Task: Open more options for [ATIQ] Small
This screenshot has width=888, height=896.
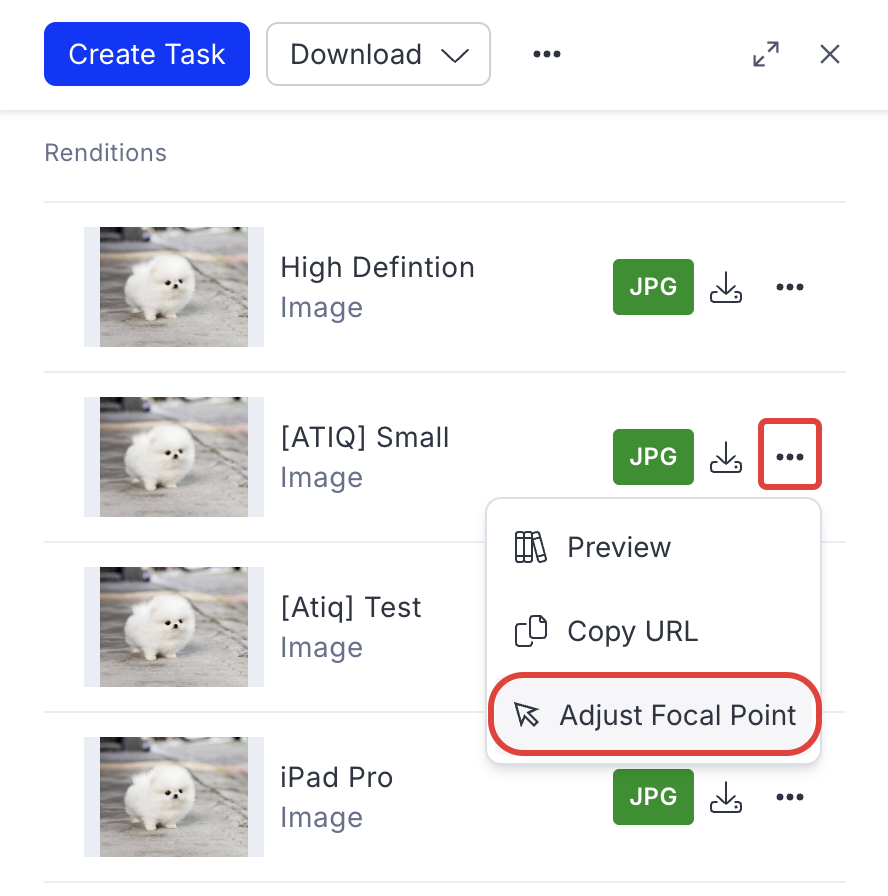Action: click(790, 456)
